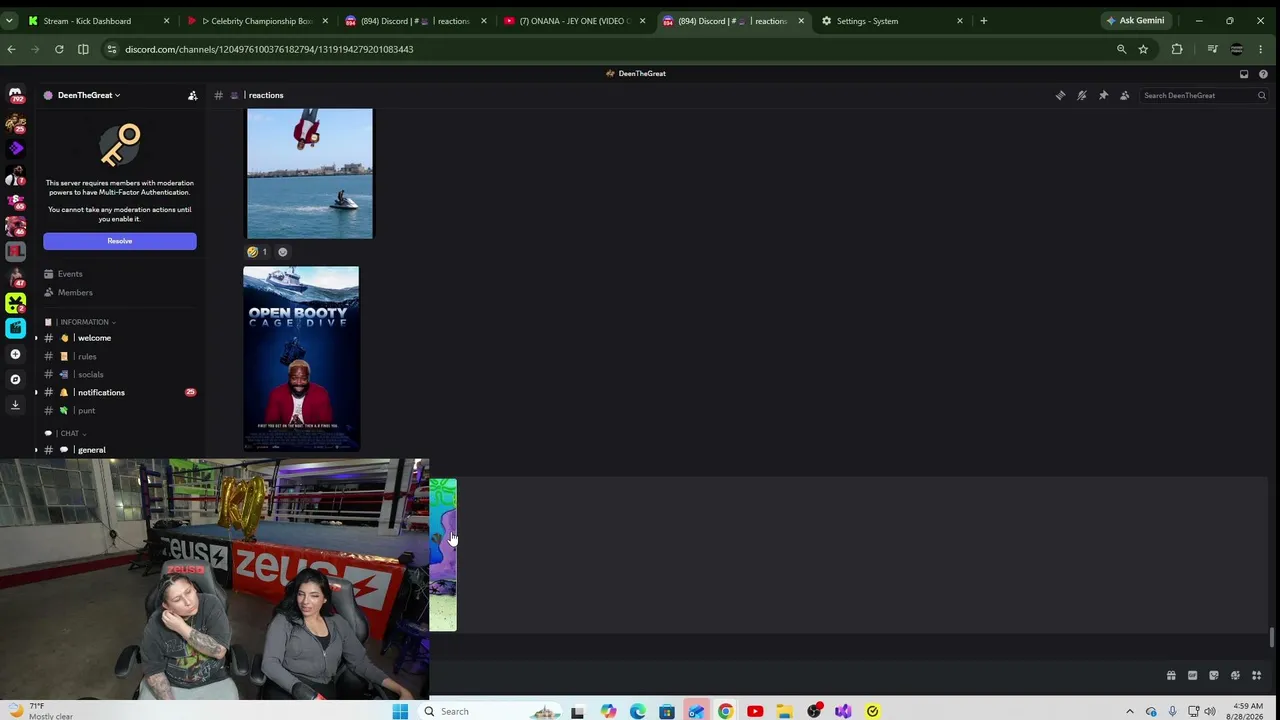1280x720 pixels.
Task: Toggle the member list icon
Action: pyautogui.click(x=1125, y=95)
